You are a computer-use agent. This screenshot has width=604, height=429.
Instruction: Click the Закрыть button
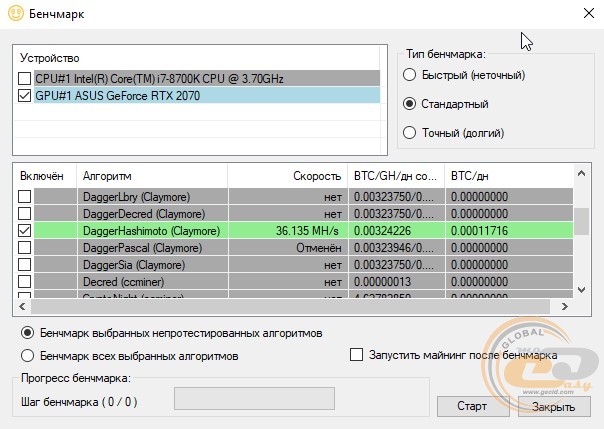click(554, 407)
